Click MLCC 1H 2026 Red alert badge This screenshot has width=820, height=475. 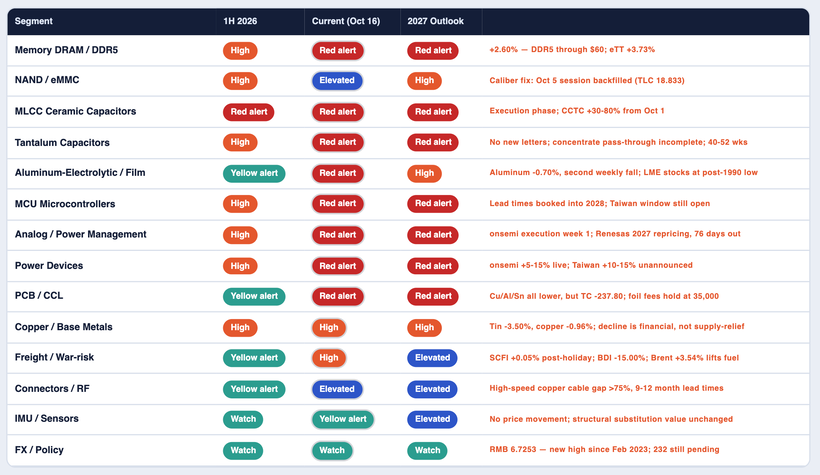(x=248, y=112)
